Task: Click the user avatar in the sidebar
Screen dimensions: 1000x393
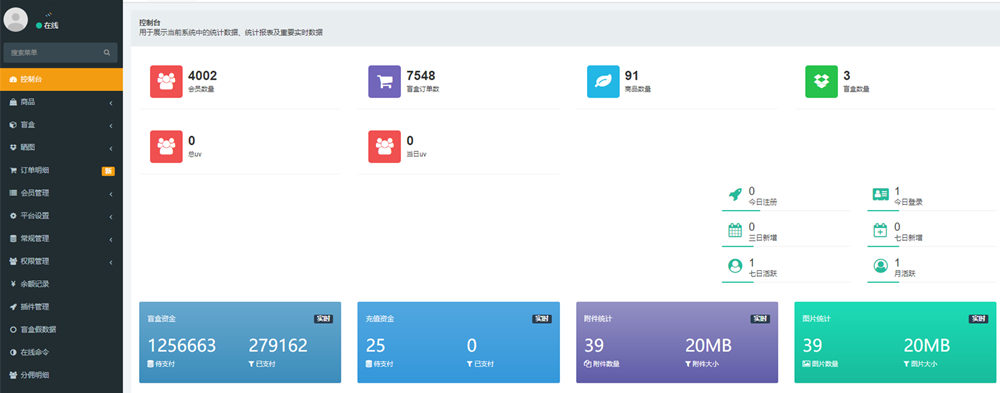Action: click(x=16, y=20)
